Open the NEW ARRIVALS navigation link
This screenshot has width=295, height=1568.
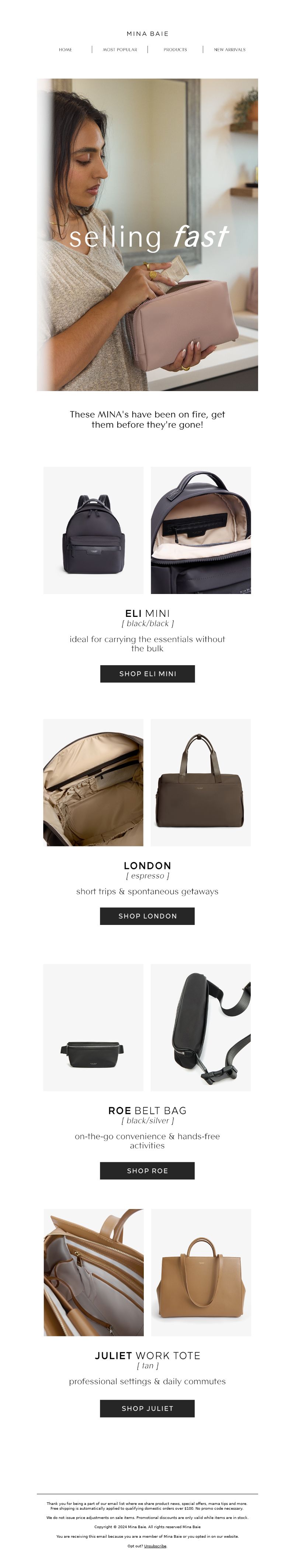[x=230, y=50]
